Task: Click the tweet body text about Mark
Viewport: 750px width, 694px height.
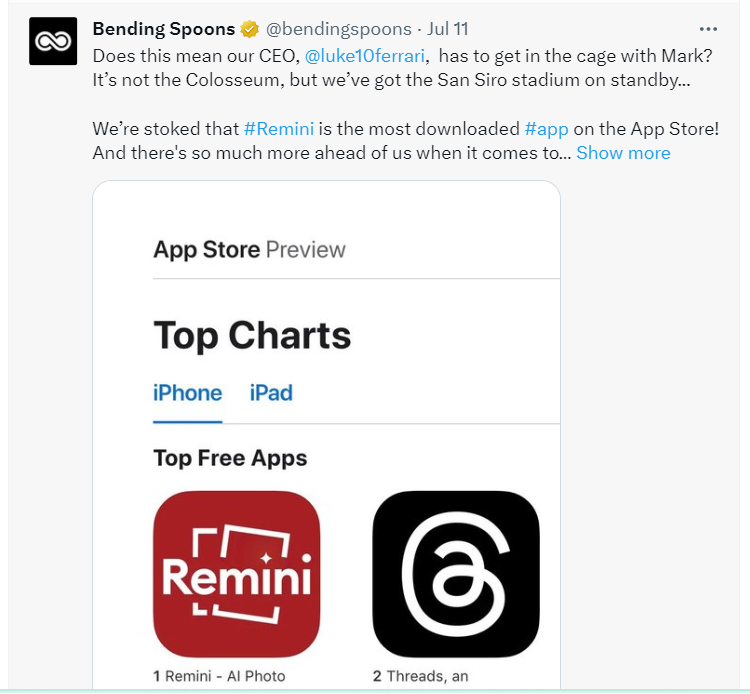Action: tap(390, 78)
